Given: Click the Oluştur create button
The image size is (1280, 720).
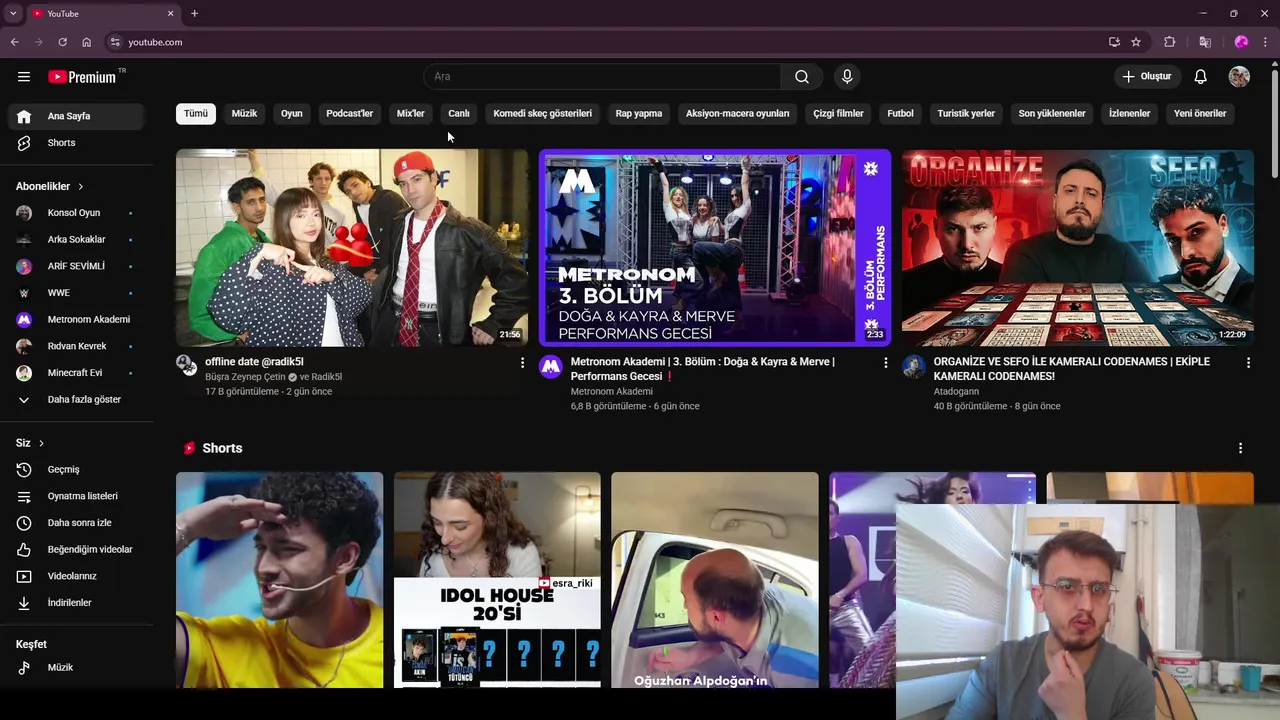Looking at the screenshot, I should click(x=1147, y=77).
